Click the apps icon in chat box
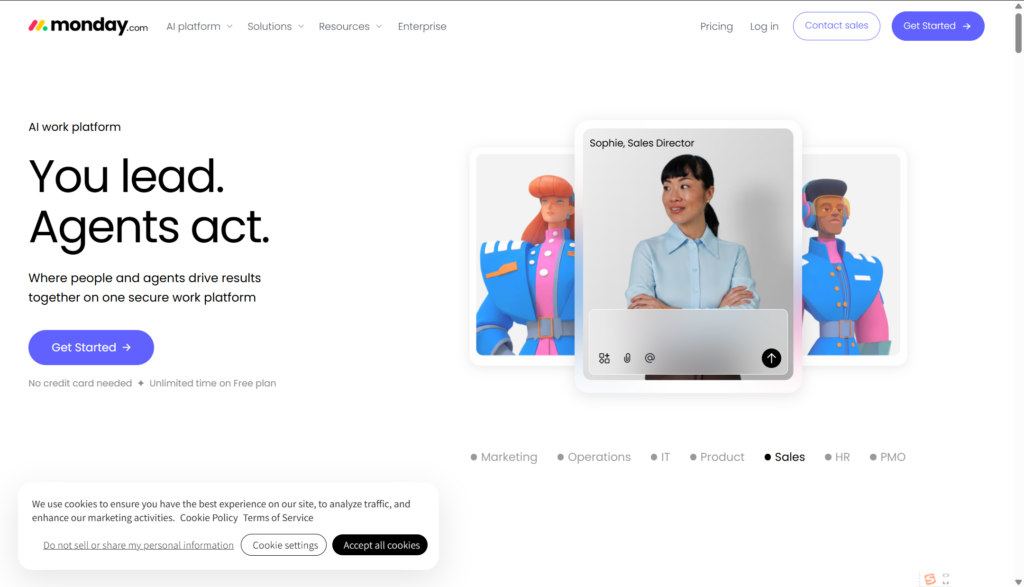The image size is (1024, 587). pyautogui.click(x=604, y=358)
